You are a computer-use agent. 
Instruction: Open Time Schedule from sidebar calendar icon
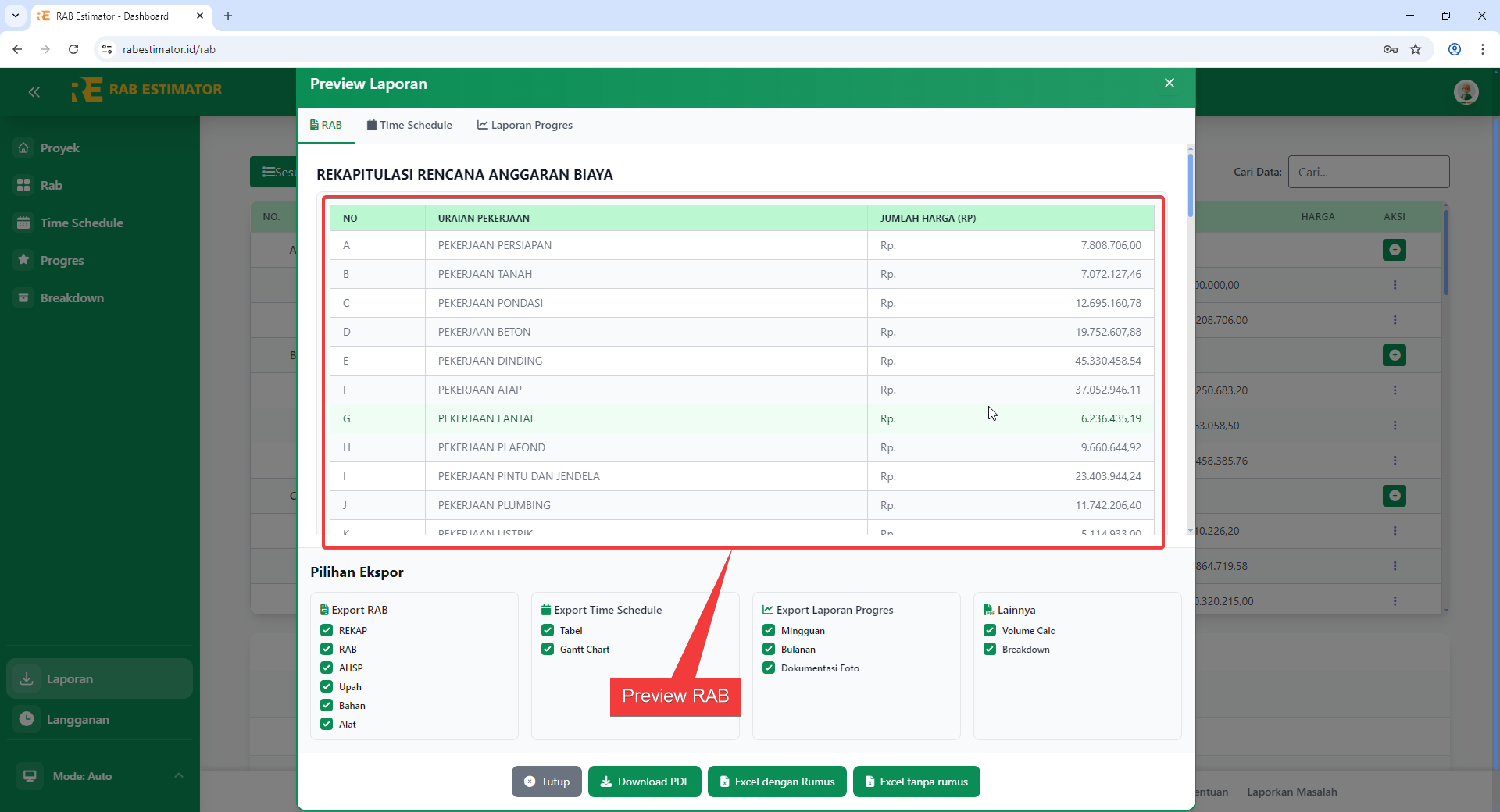(23, 223)
